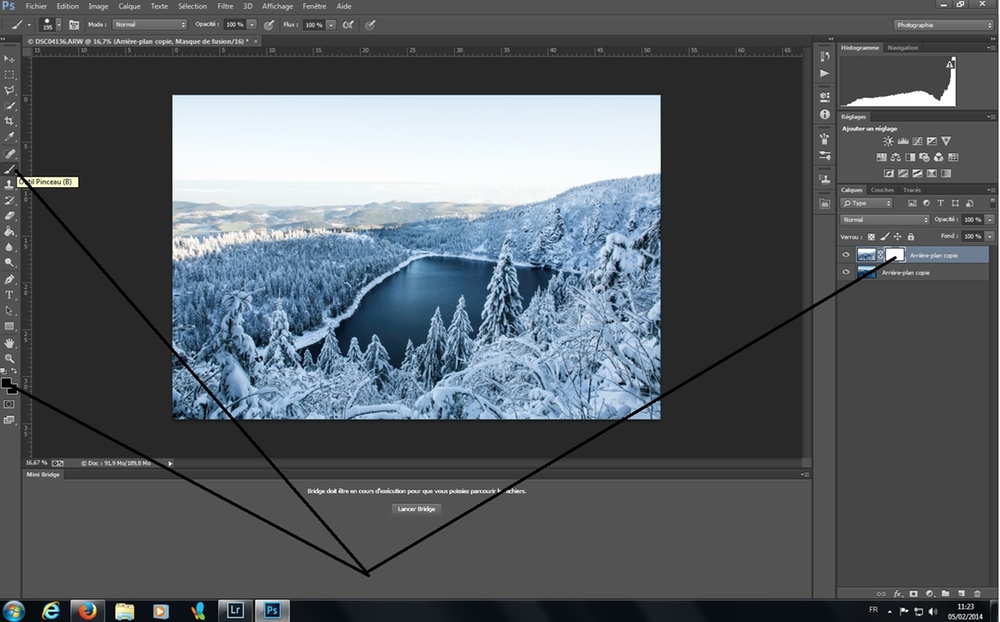Select the Rectangular Marquee tool
1000x622 pixels.
point(9,75)
